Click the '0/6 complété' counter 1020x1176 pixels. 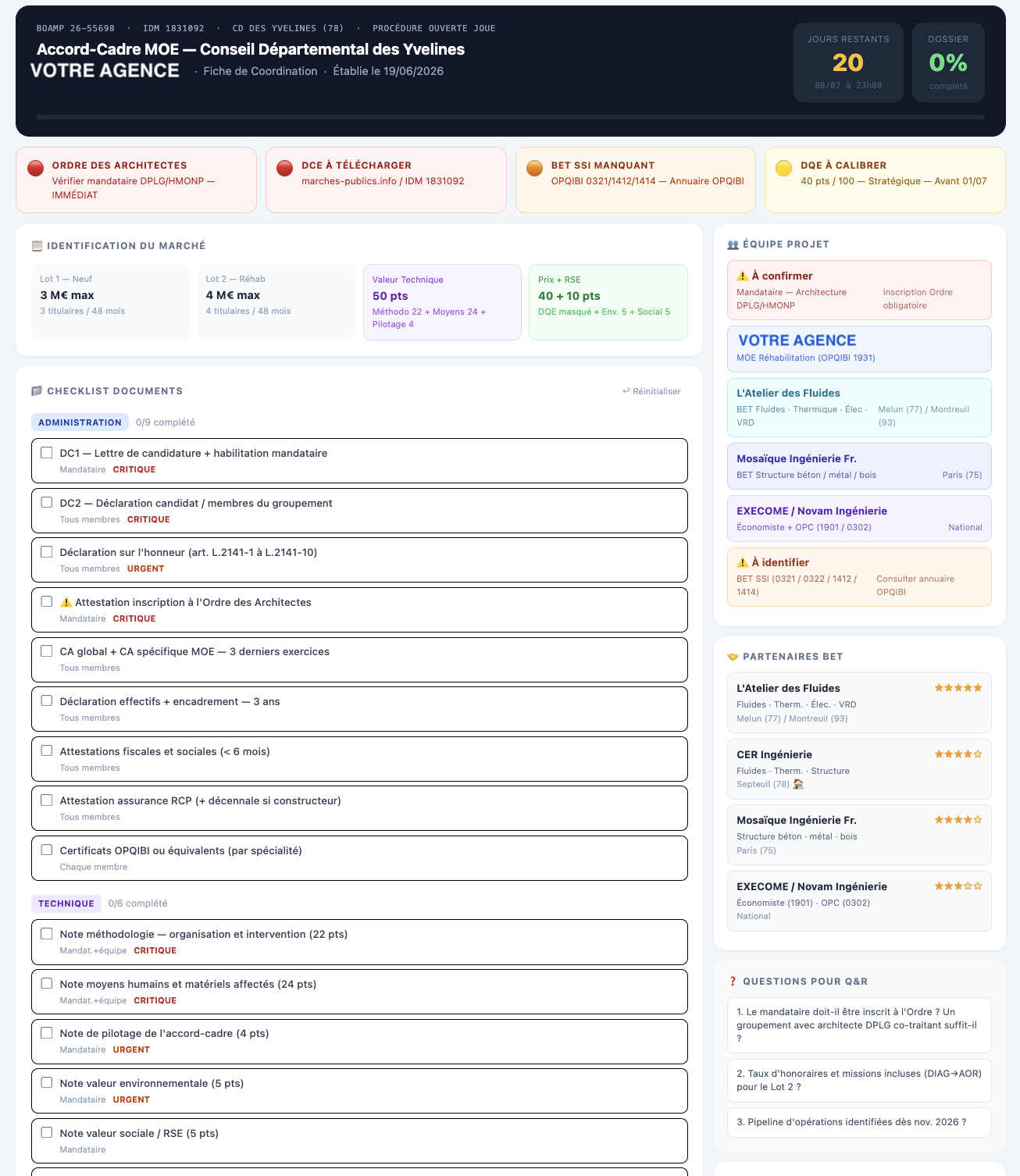pos(137,903)
